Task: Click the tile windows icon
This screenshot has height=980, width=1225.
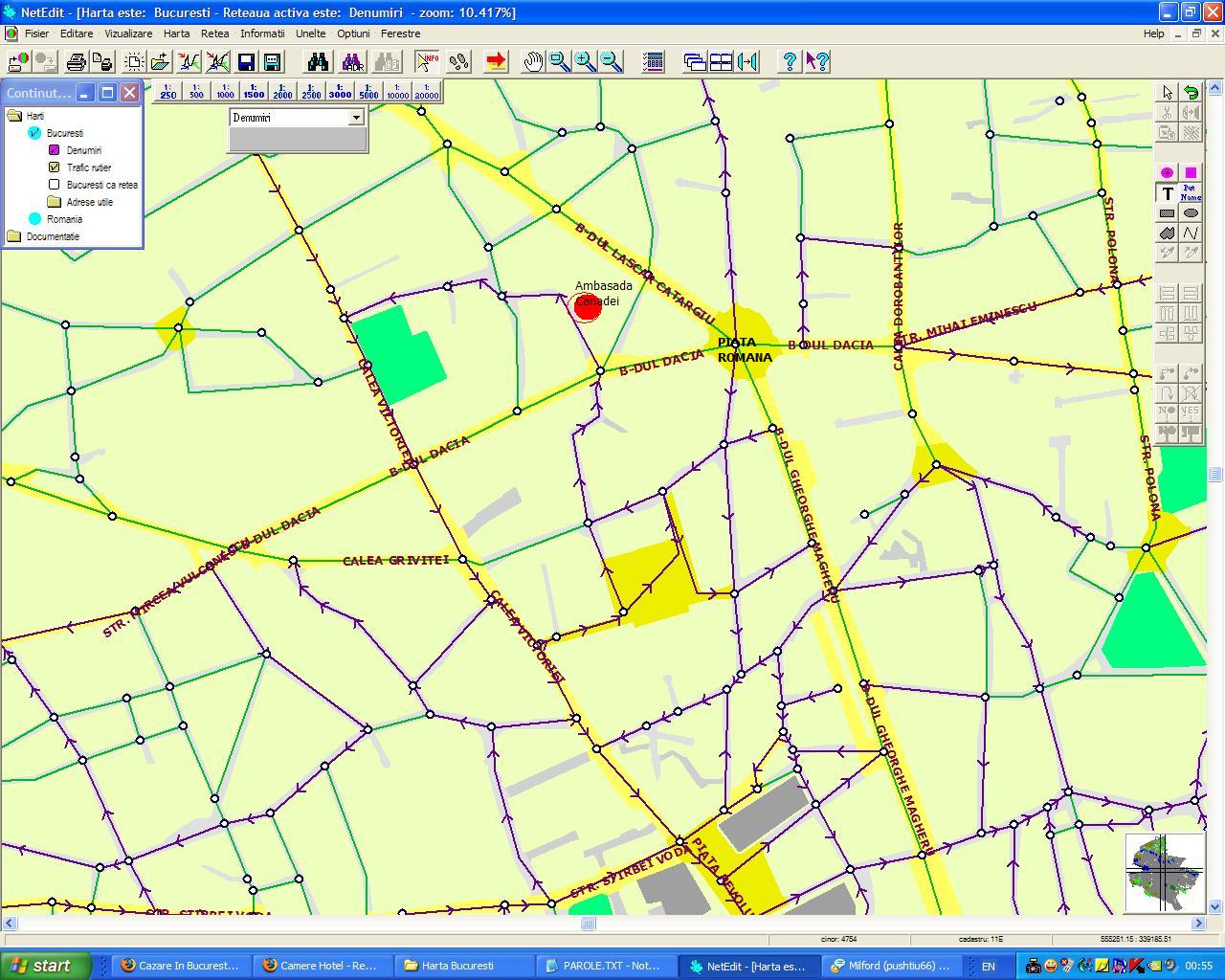Action: (x=721, y=62)
